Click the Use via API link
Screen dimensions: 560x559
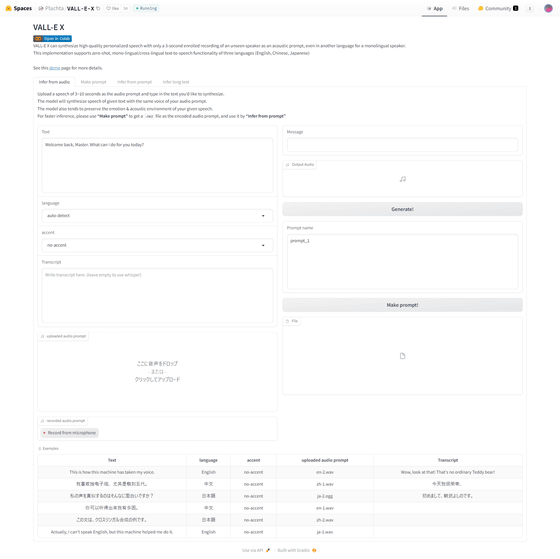(256, 550)
